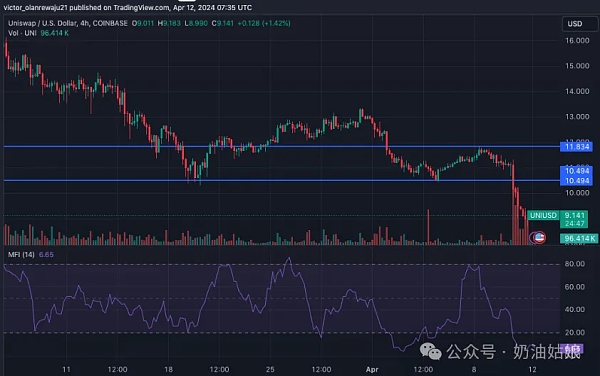Click the Apr date on time axis
This screenshot has height=376, width=600.
[x=372, y=369]
